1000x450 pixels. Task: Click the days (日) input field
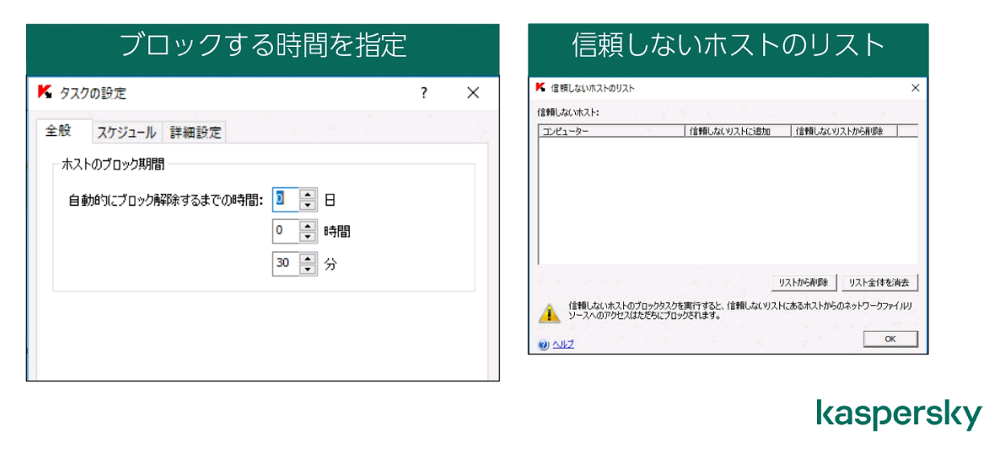[285, 200]
